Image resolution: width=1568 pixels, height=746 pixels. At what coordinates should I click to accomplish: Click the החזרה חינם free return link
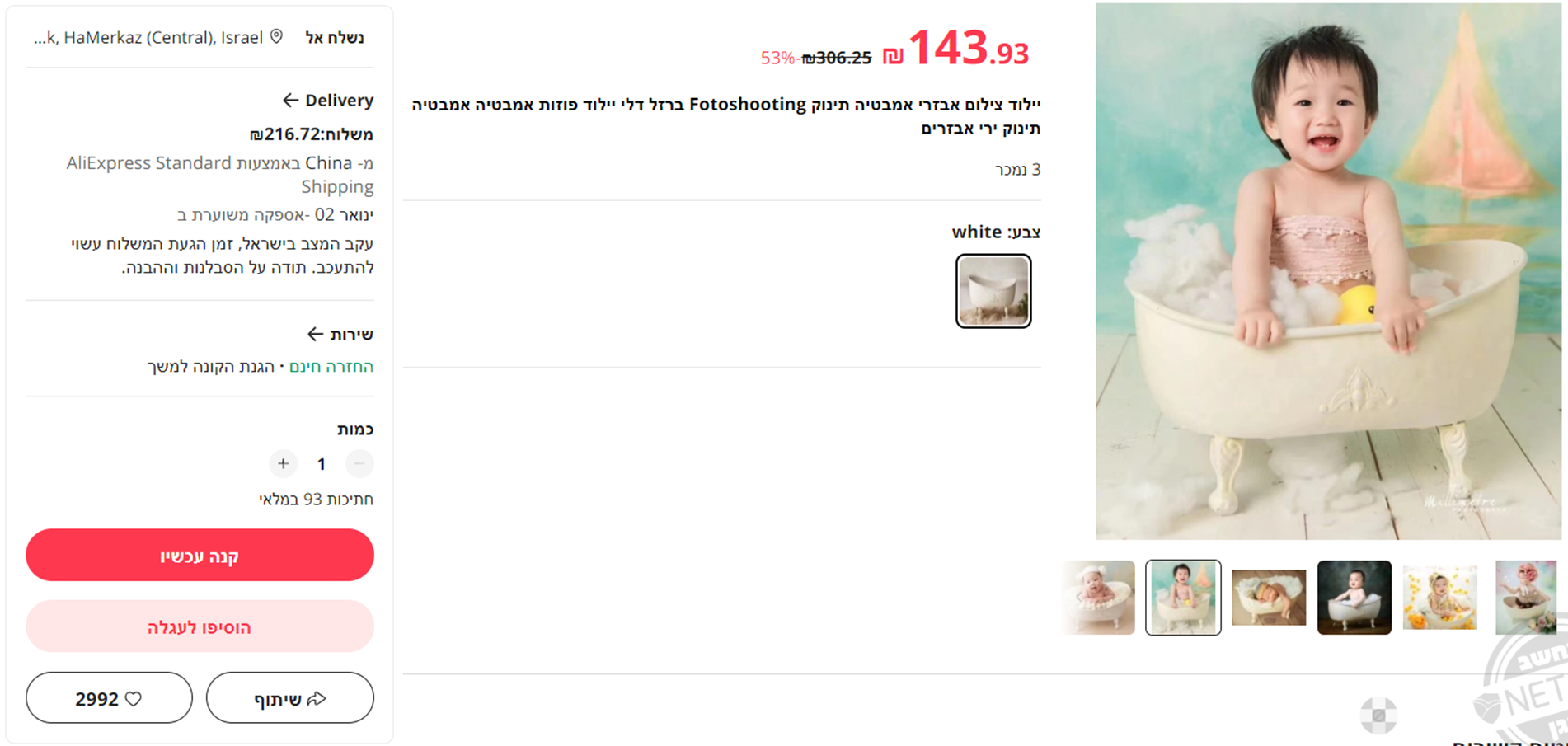point(331,366)
